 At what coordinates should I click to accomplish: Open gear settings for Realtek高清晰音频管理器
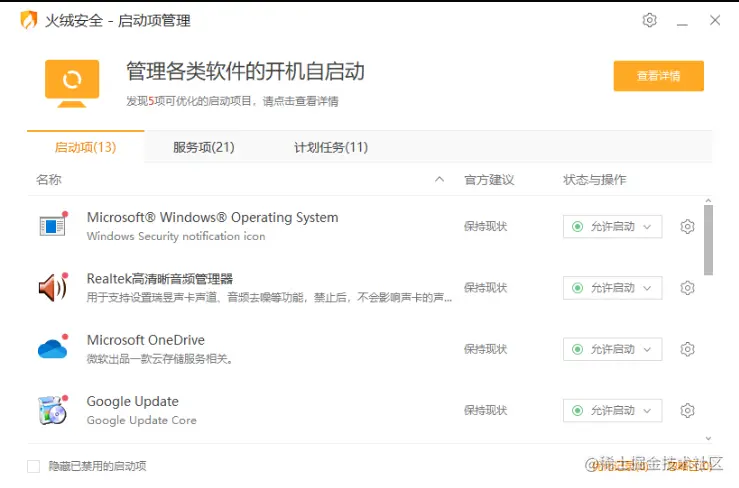pos(687,288)
